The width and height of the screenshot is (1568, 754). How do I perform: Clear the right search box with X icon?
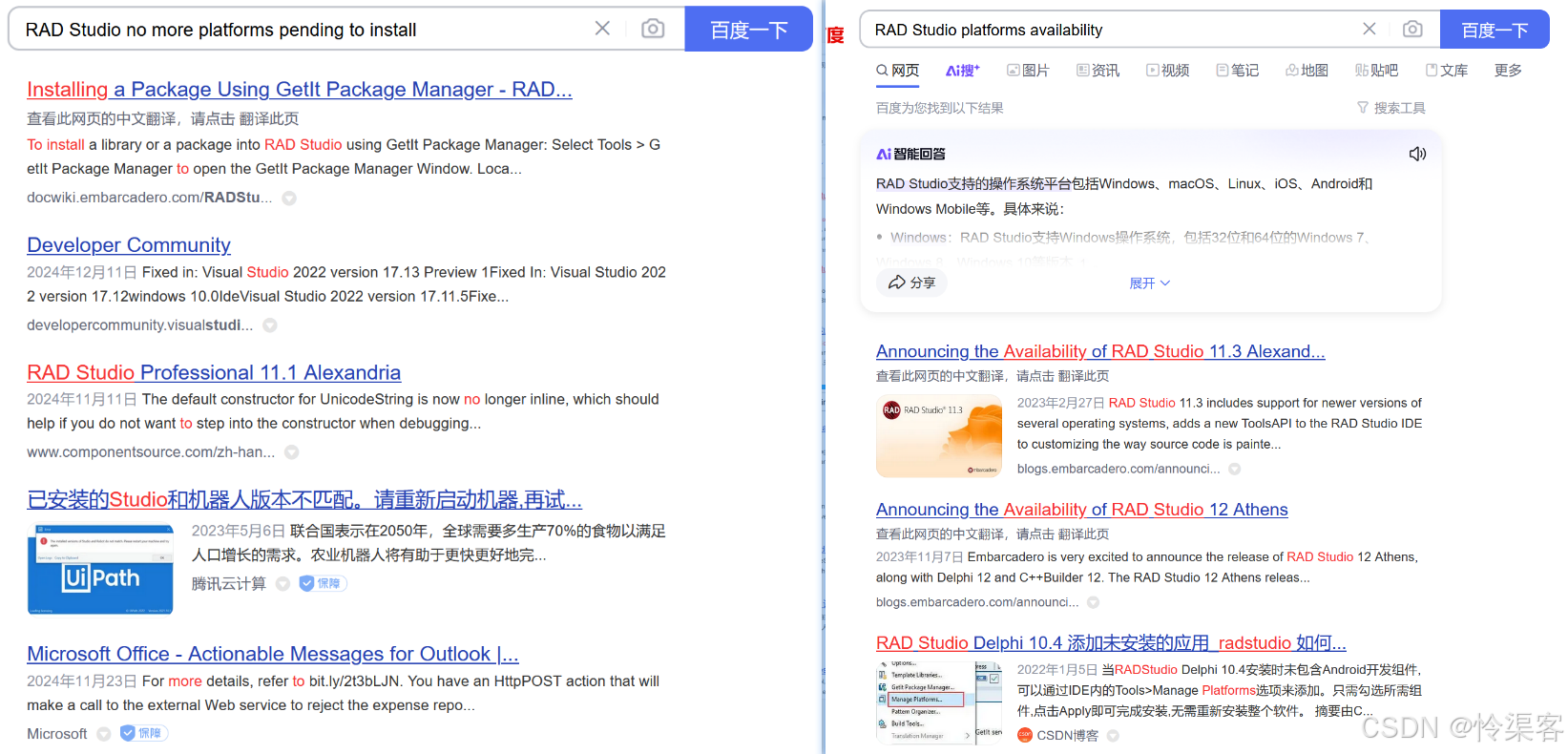click(1369, 29)
